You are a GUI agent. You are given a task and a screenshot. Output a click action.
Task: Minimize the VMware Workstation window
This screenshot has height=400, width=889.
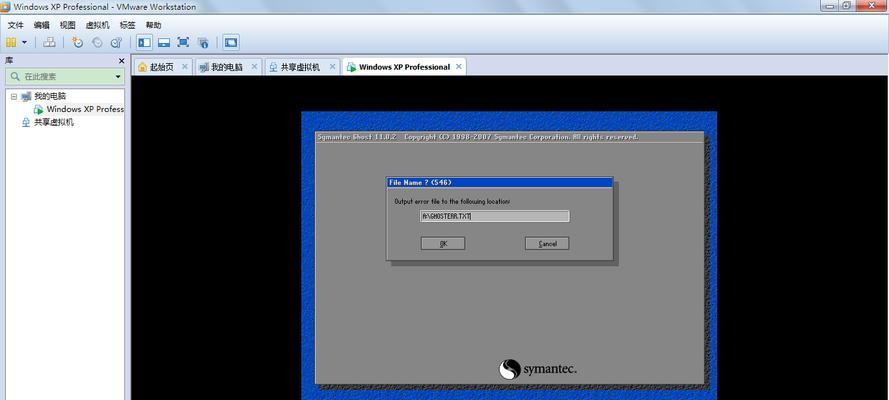[x=828, y=5]
